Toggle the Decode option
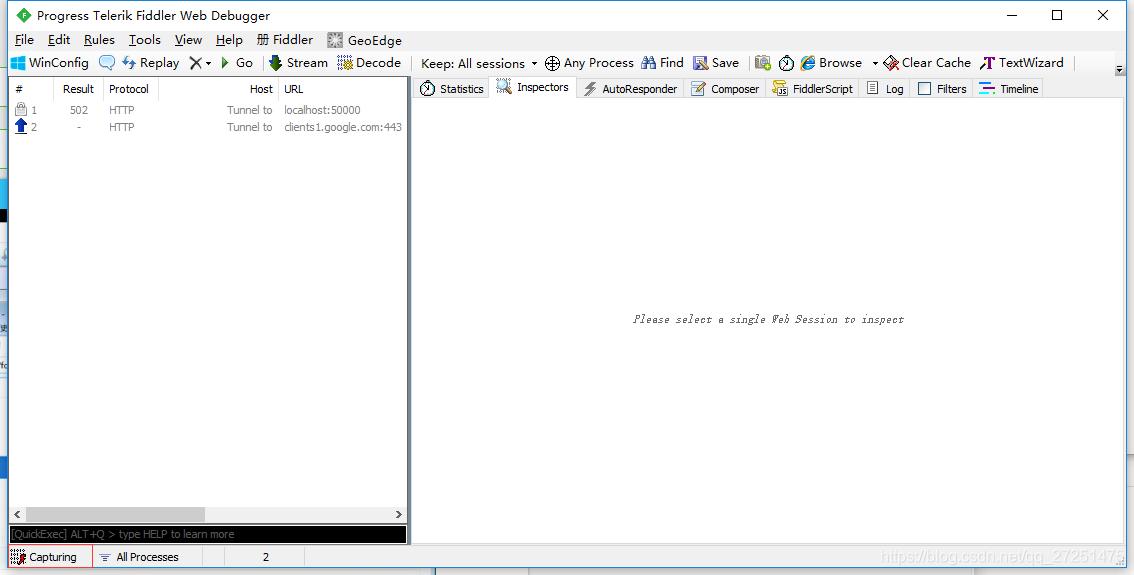 click(x=369, y=63)
